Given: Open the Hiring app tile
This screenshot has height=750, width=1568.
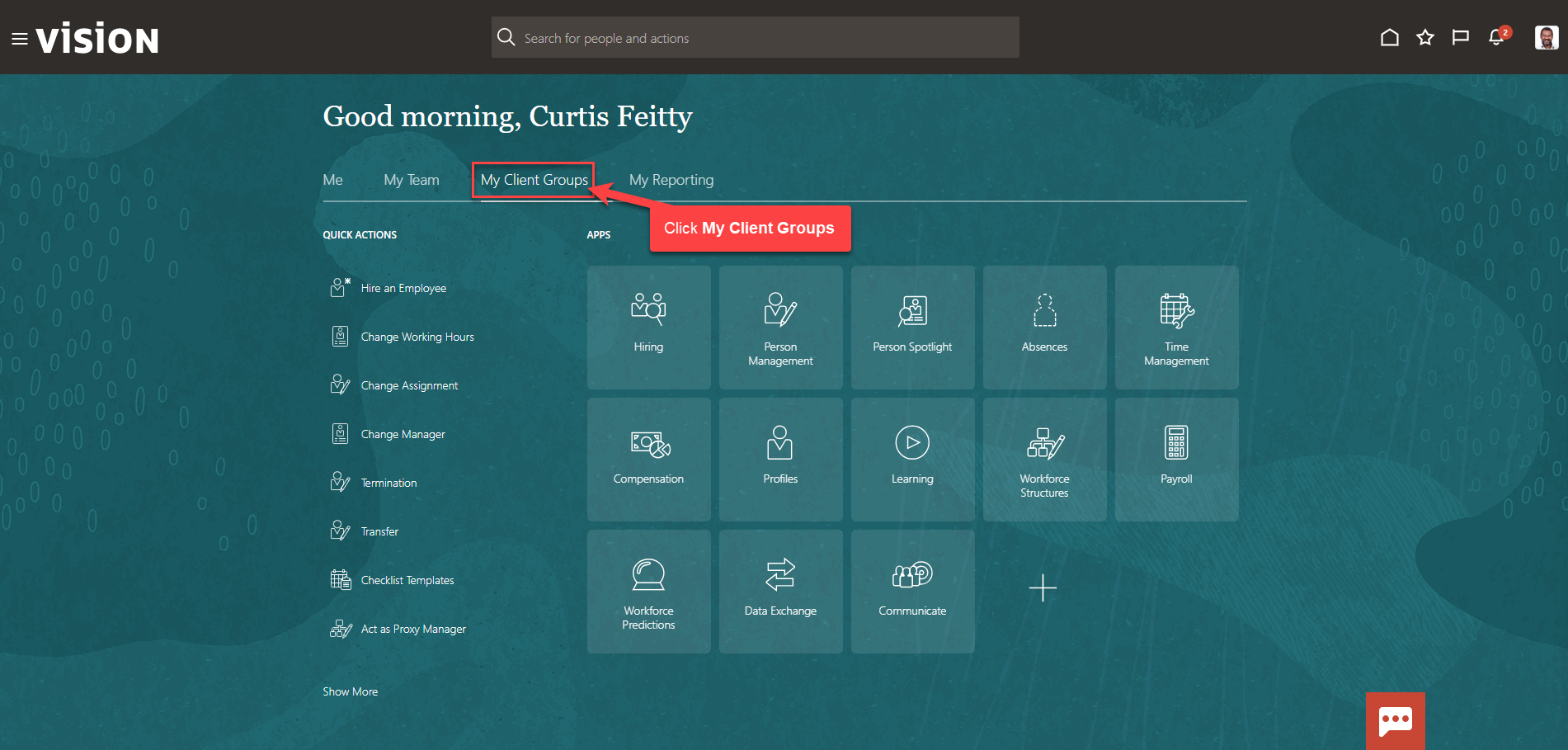Looking at the screenshot, I should pyautogui.click(x=649, y=328).
